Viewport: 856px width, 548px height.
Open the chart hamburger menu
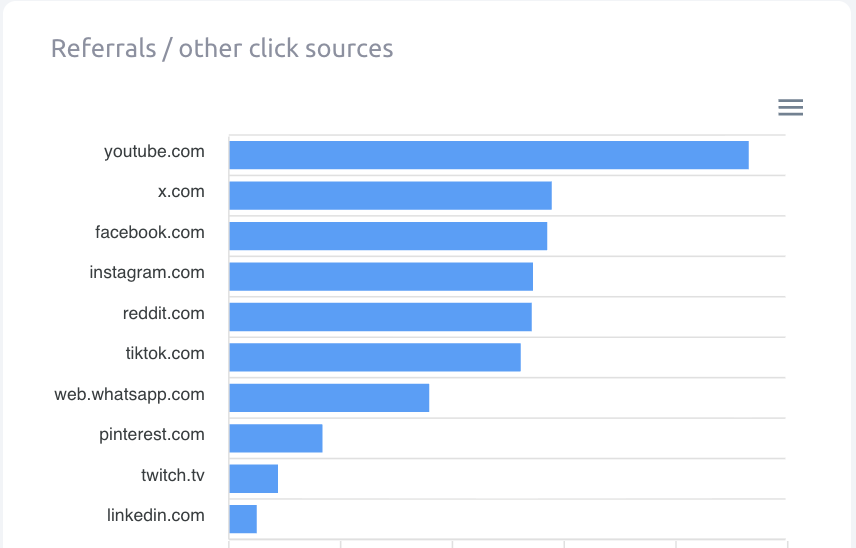pyautogui.click(x=790, y=108)
